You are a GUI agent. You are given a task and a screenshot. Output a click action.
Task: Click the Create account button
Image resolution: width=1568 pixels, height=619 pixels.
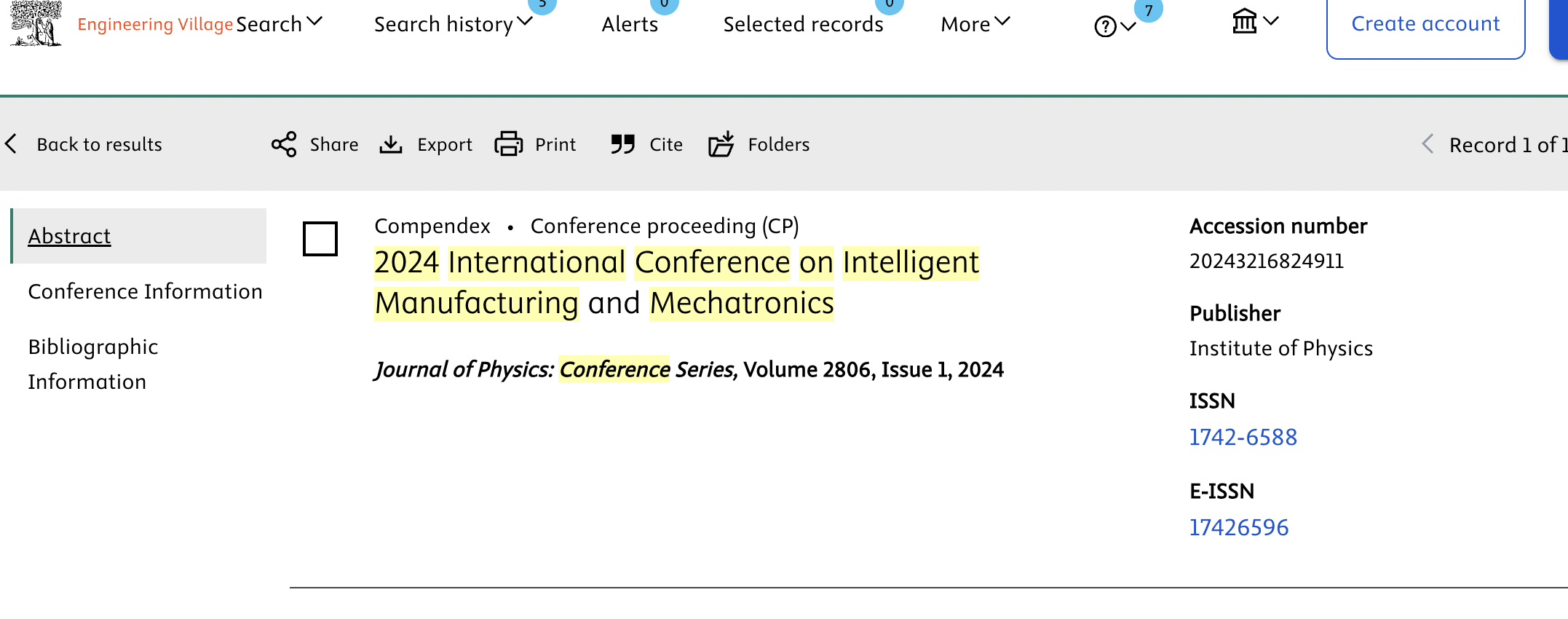(1425, 24)
